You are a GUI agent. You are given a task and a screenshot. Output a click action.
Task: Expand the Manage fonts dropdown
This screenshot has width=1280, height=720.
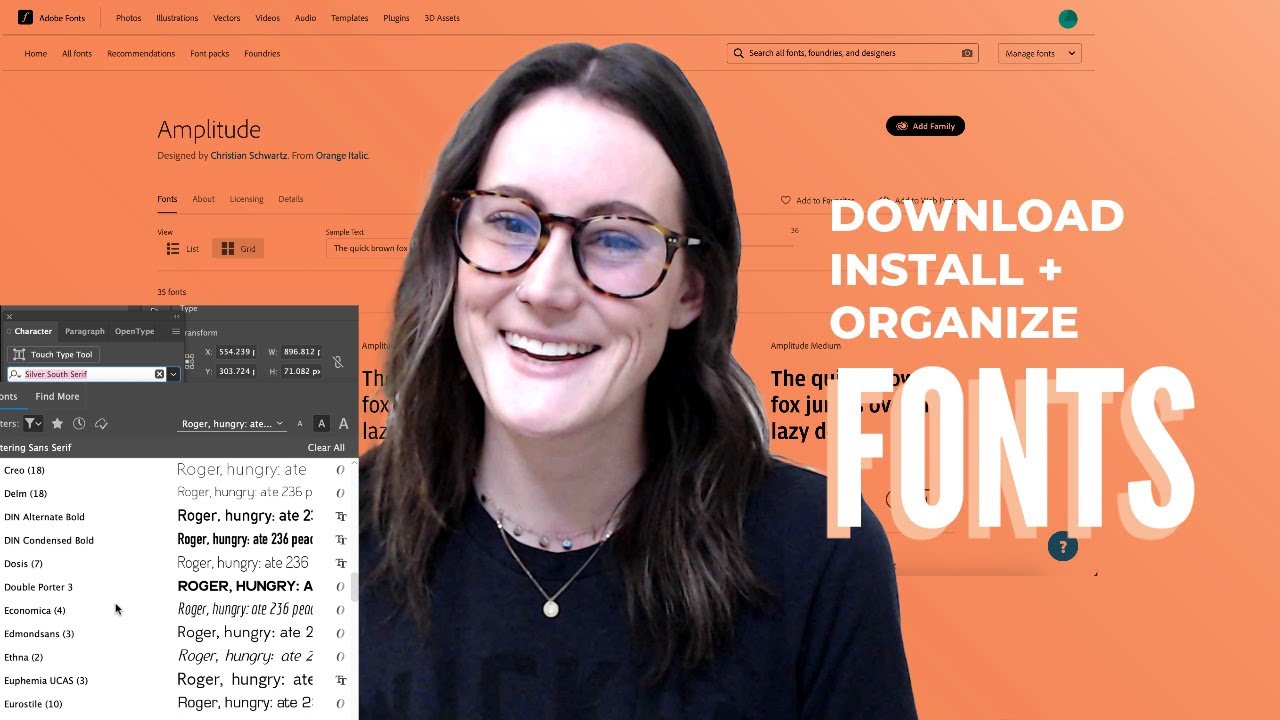[1040, 53]
